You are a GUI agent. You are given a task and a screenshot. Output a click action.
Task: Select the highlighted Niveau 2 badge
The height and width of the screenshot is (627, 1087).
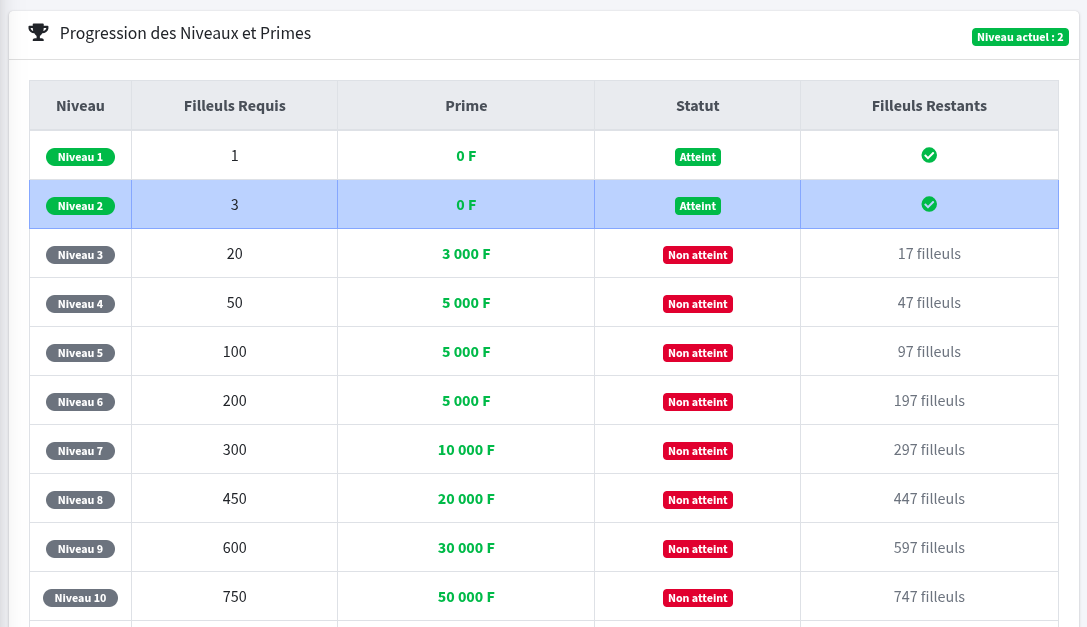click(80, 206)
